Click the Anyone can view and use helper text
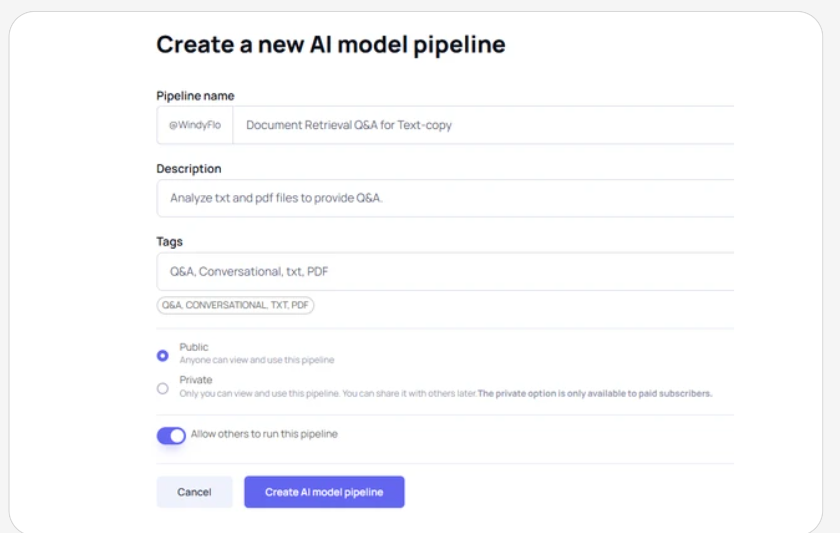 [x=257, y=360]
